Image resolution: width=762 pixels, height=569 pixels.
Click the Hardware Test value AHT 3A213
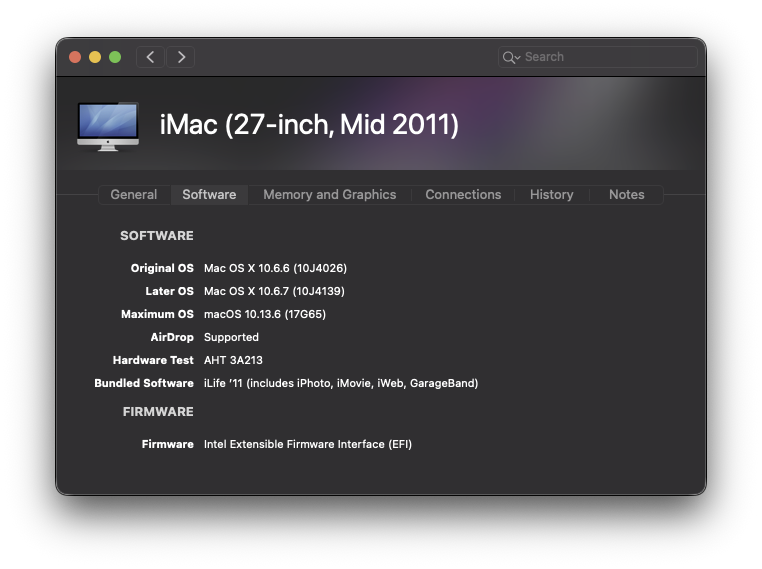coord(233,360)
